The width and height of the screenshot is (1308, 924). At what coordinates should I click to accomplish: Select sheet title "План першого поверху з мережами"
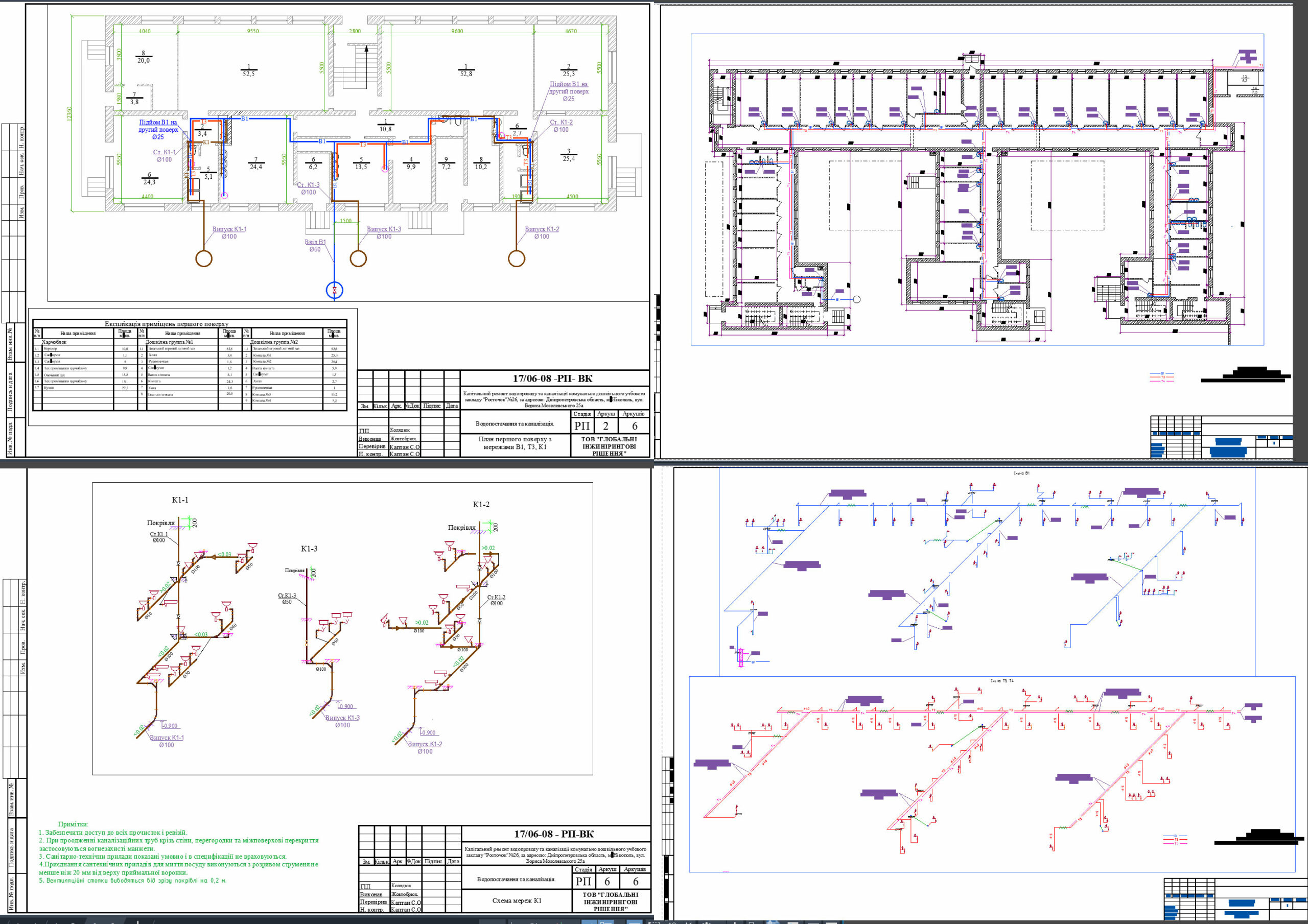click(515, 443)
